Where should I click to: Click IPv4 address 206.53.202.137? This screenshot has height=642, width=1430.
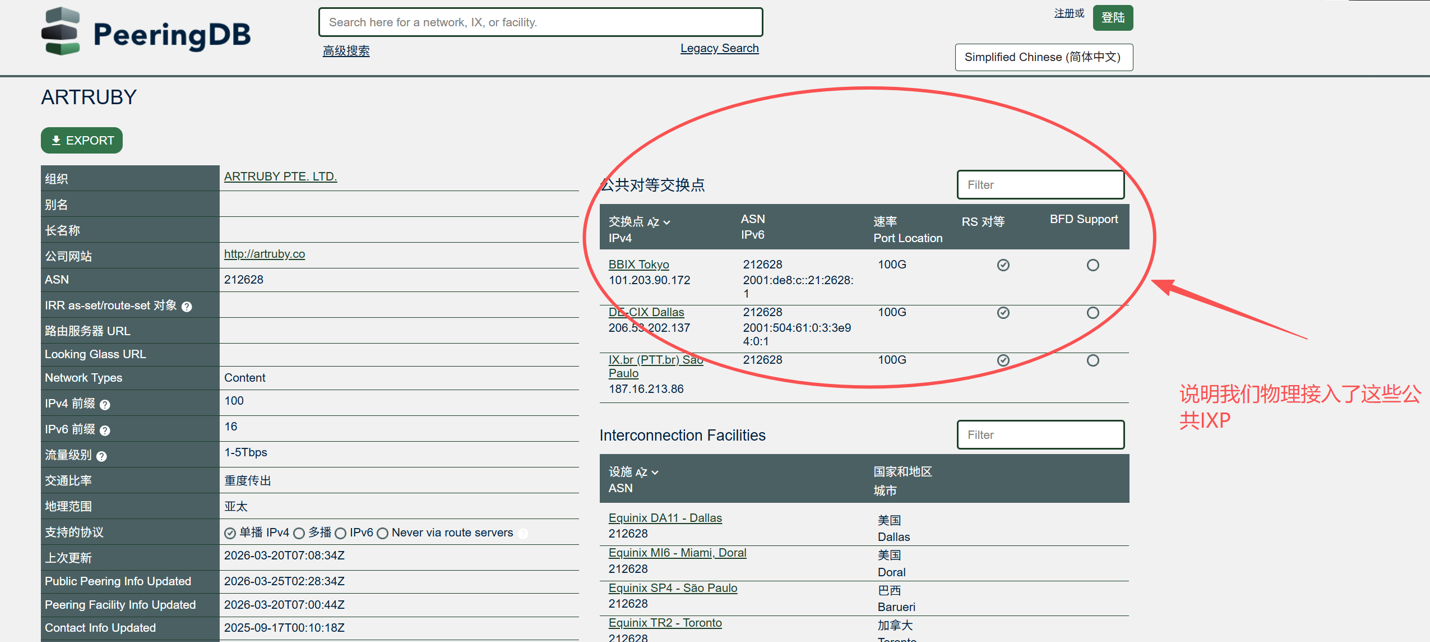point(649,328)
